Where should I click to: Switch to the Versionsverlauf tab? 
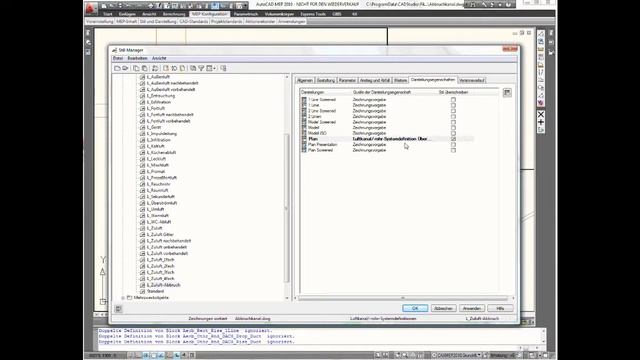click(471, 80)
